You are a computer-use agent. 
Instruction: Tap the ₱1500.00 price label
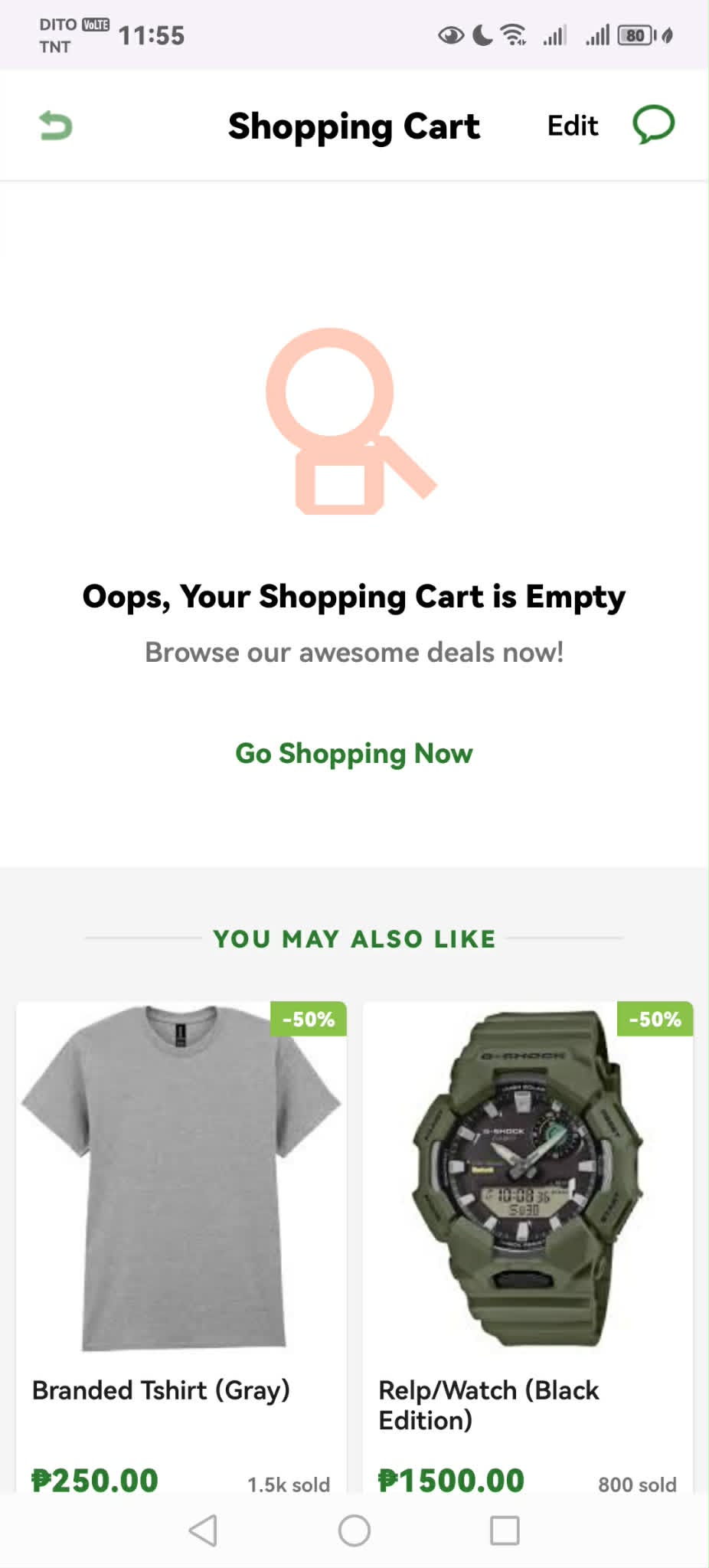point(452,1481)
